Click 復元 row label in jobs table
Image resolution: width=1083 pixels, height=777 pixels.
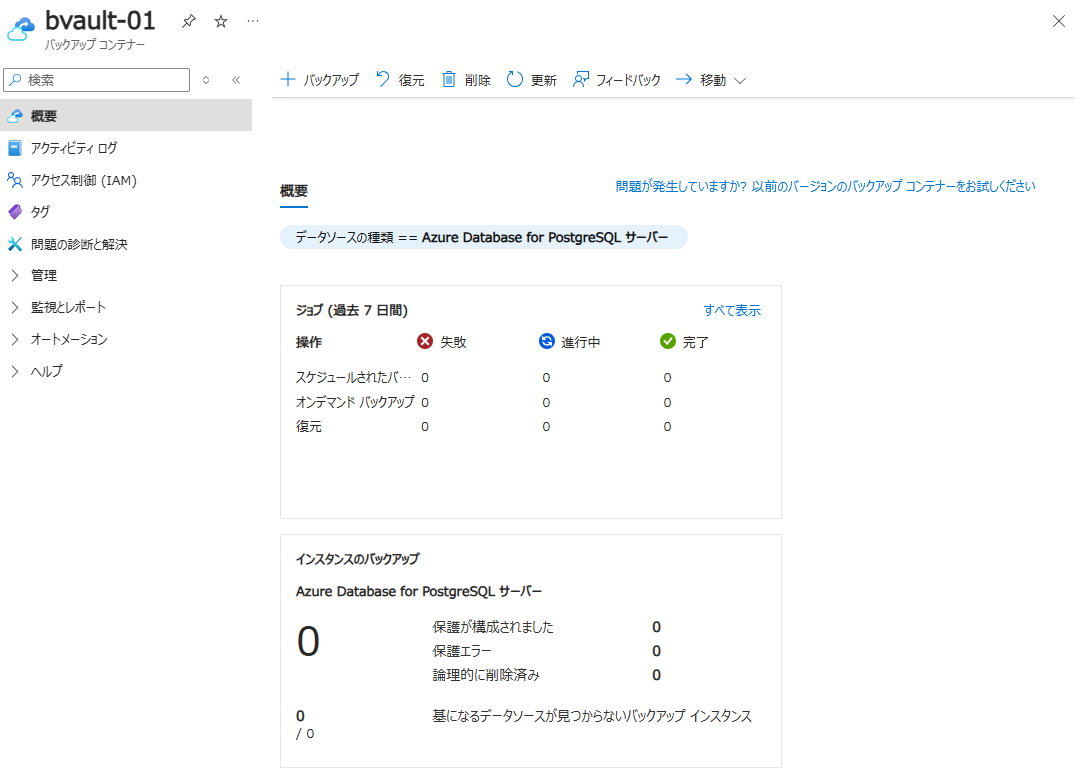click(309, 426)
